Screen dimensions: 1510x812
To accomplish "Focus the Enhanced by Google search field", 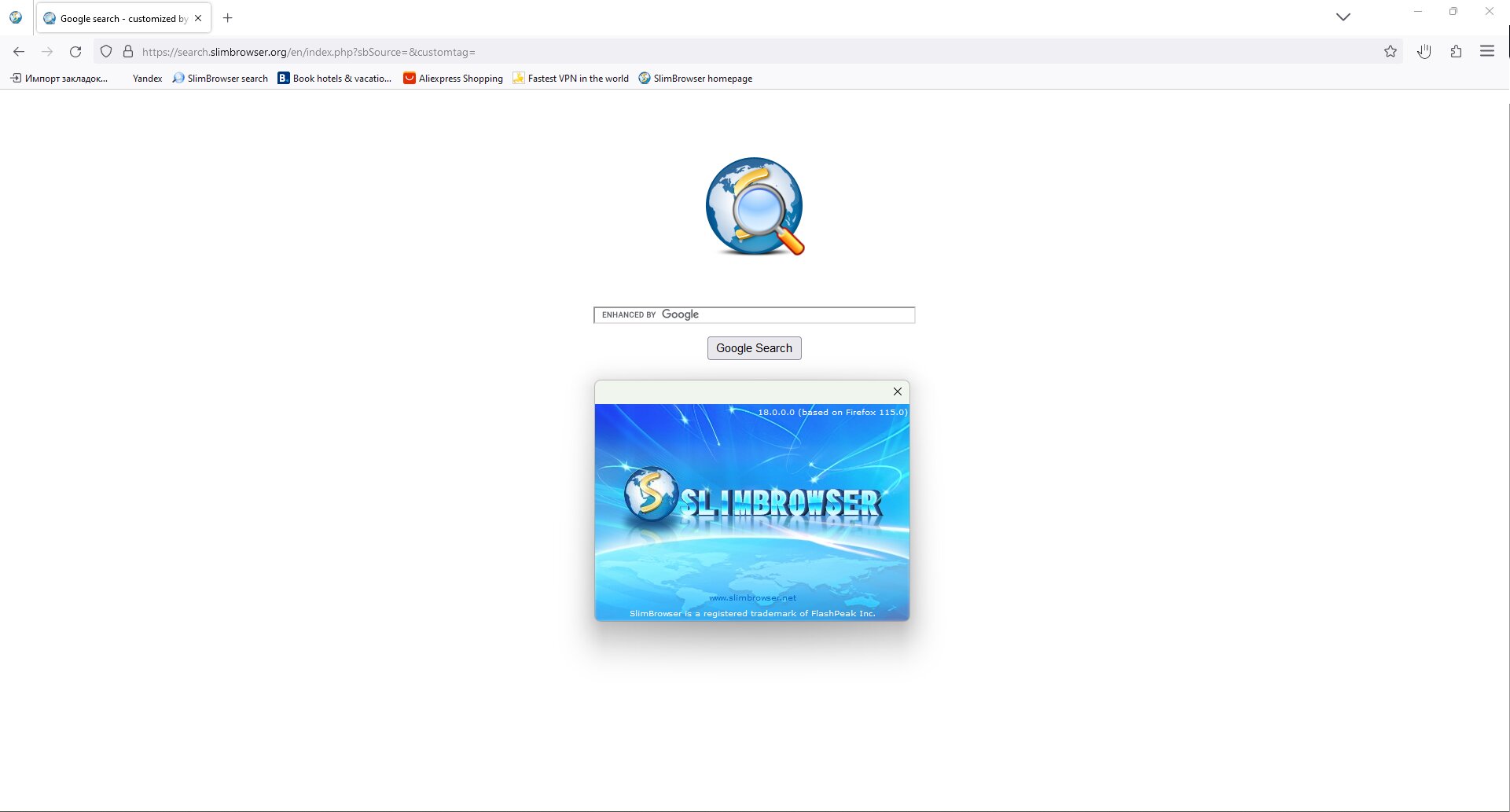I will pos(755,315).
